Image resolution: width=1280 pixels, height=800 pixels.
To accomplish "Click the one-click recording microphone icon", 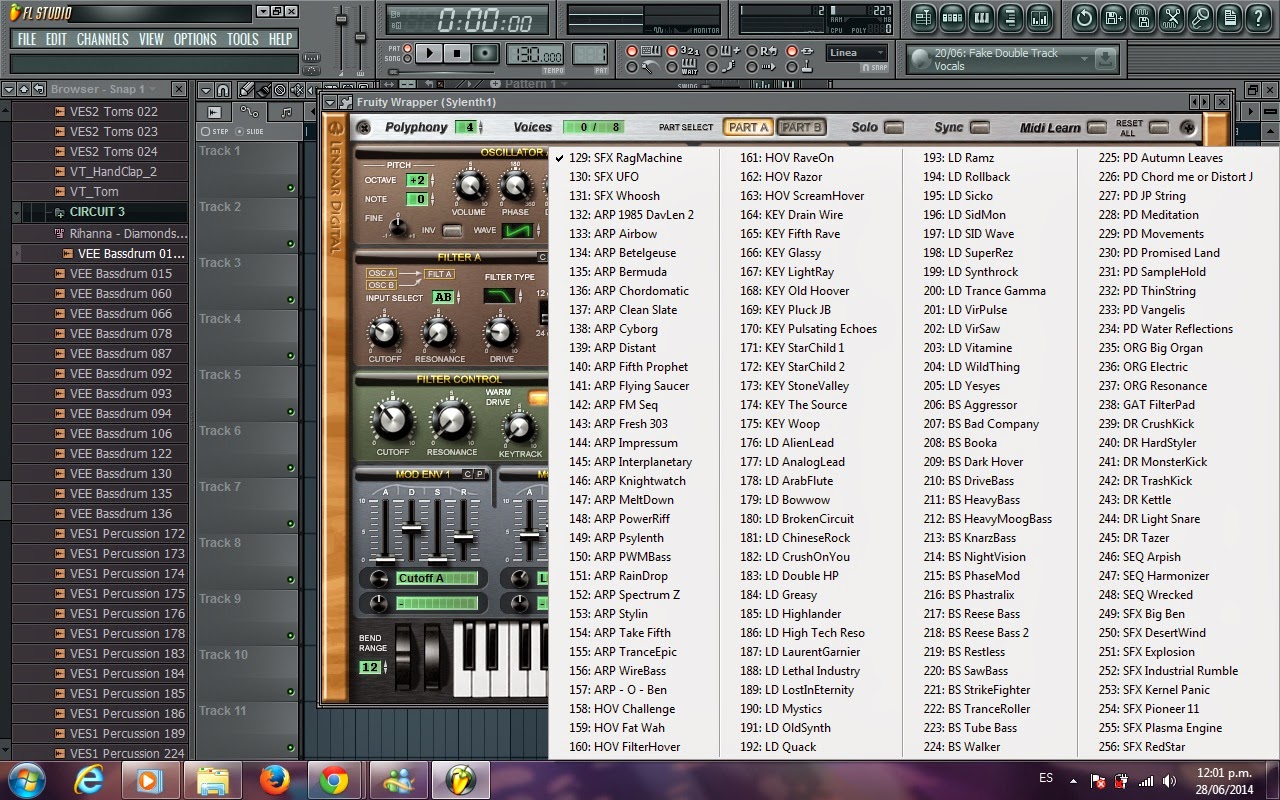I will pyautogui.click(x=1201, y=18).
